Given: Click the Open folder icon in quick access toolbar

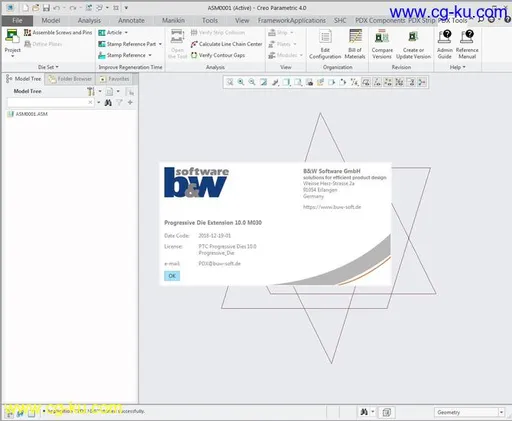Looking at the screenshot, I should (35, 8).
